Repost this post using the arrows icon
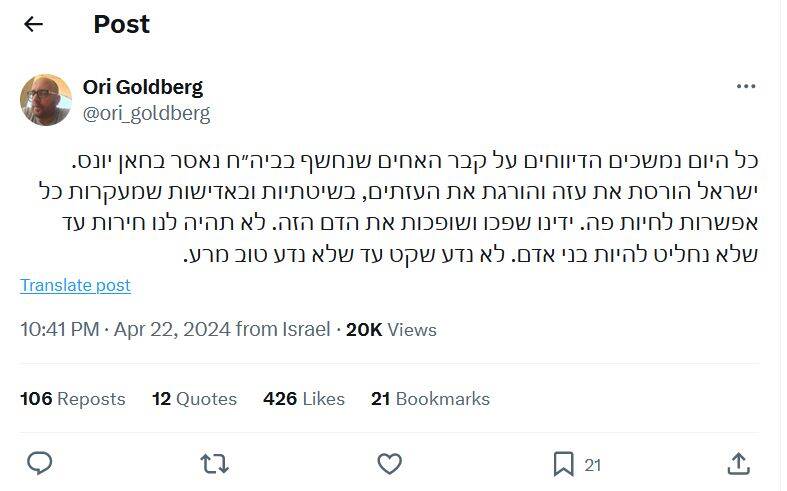 click(x=214, y=463)
